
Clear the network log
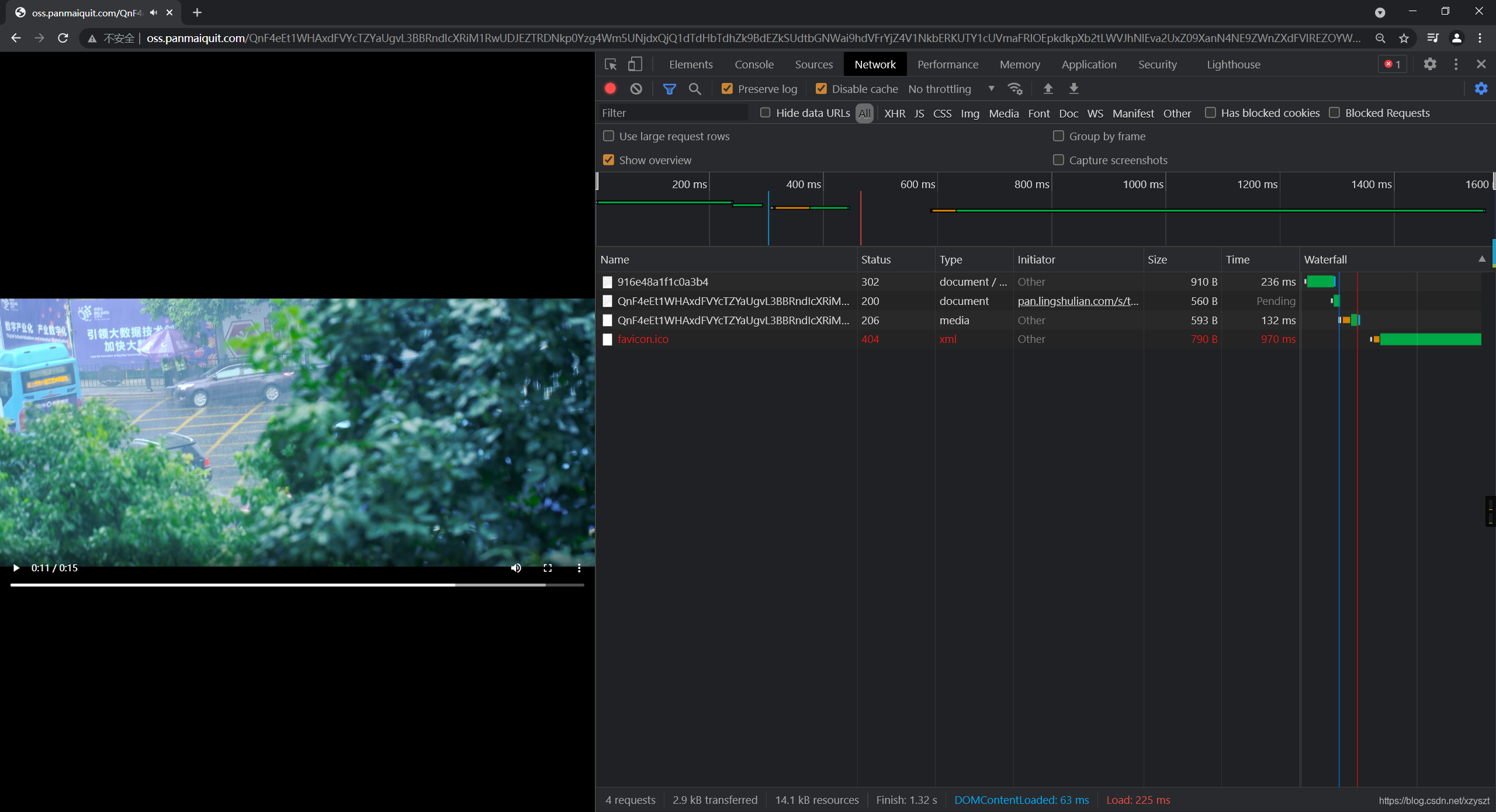click(636, 89)
